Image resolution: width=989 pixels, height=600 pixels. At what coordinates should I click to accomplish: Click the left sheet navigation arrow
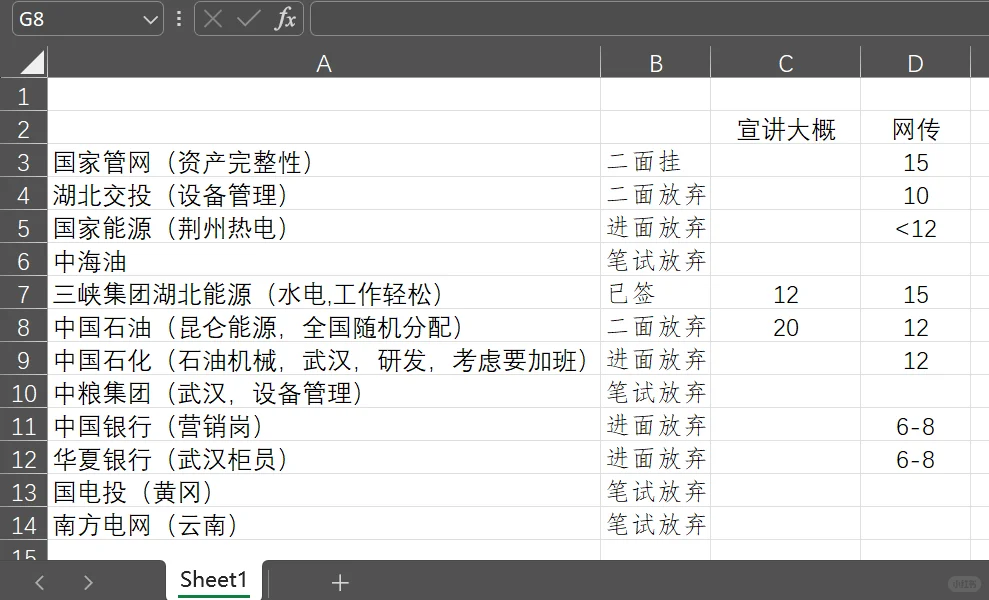pos(39,582)
